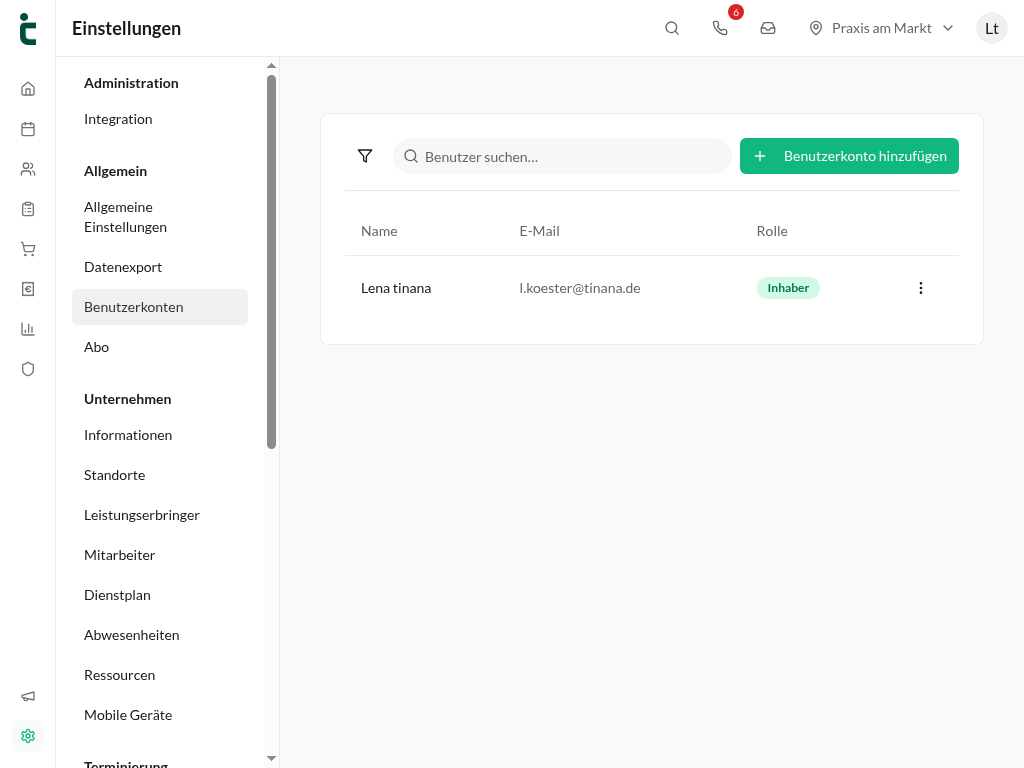The image size is (1024, 768).
Task: Open the inbox tray icon
Action: pos(768,28)
